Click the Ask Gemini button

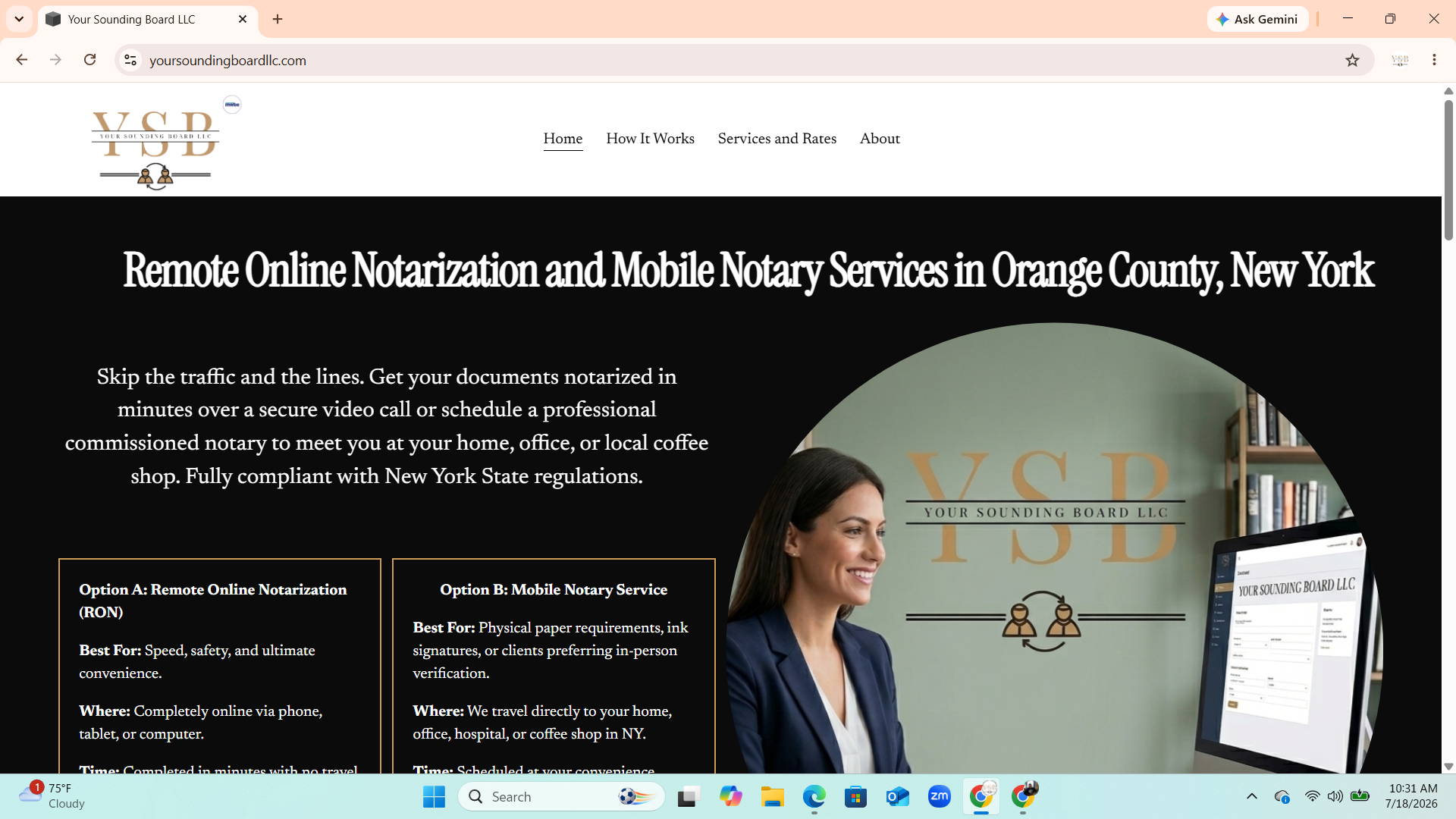(1257, 19)
